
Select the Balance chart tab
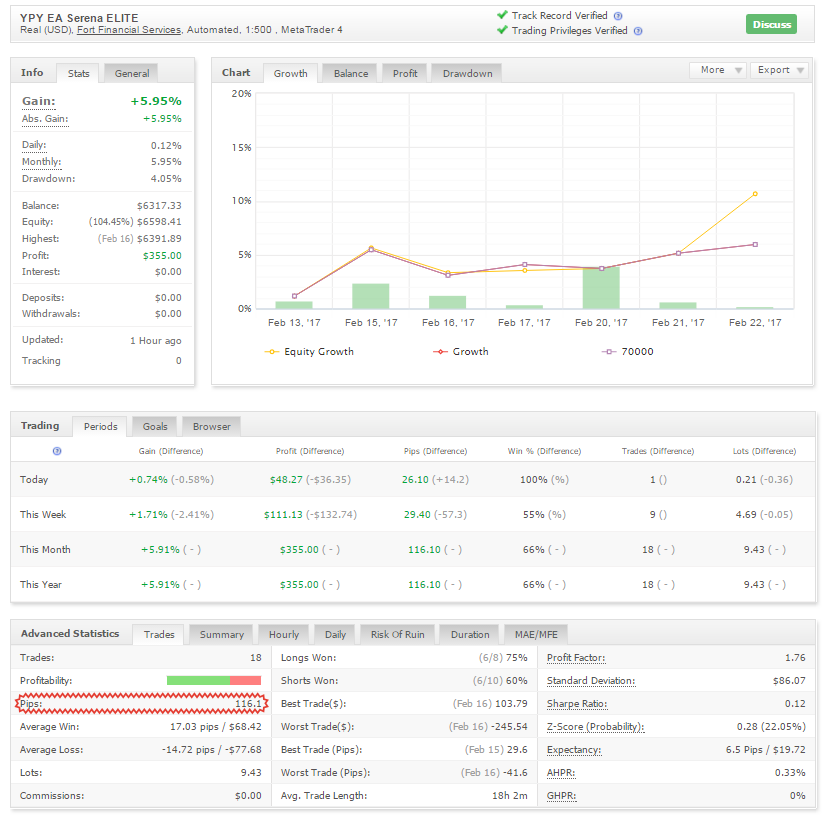click(x=351, y=74)
